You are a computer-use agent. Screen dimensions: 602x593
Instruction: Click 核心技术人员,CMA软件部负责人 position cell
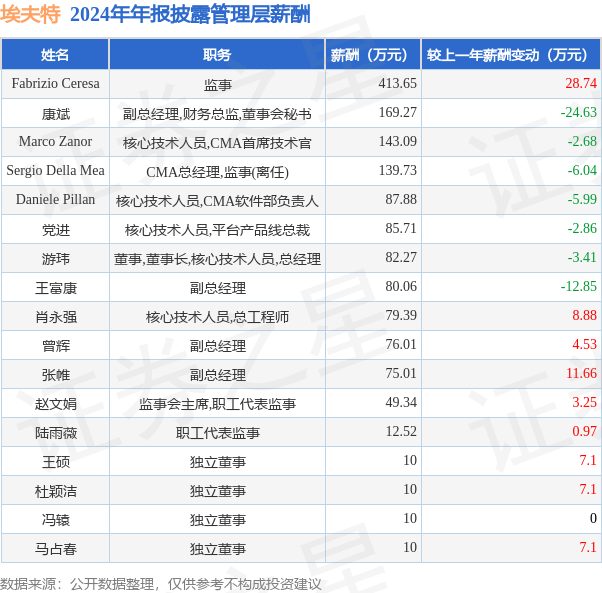point(217,201)
